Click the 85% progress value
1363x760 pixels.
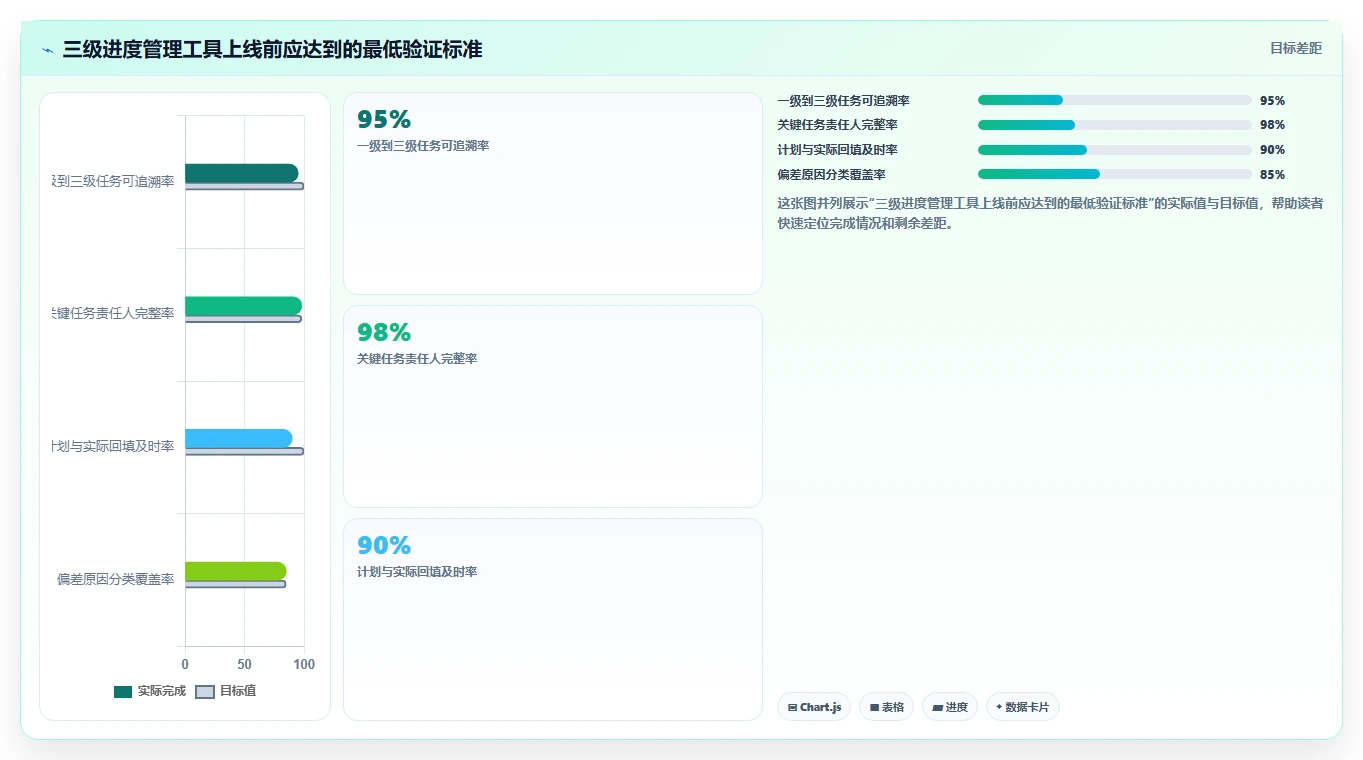pos(1273,175)
